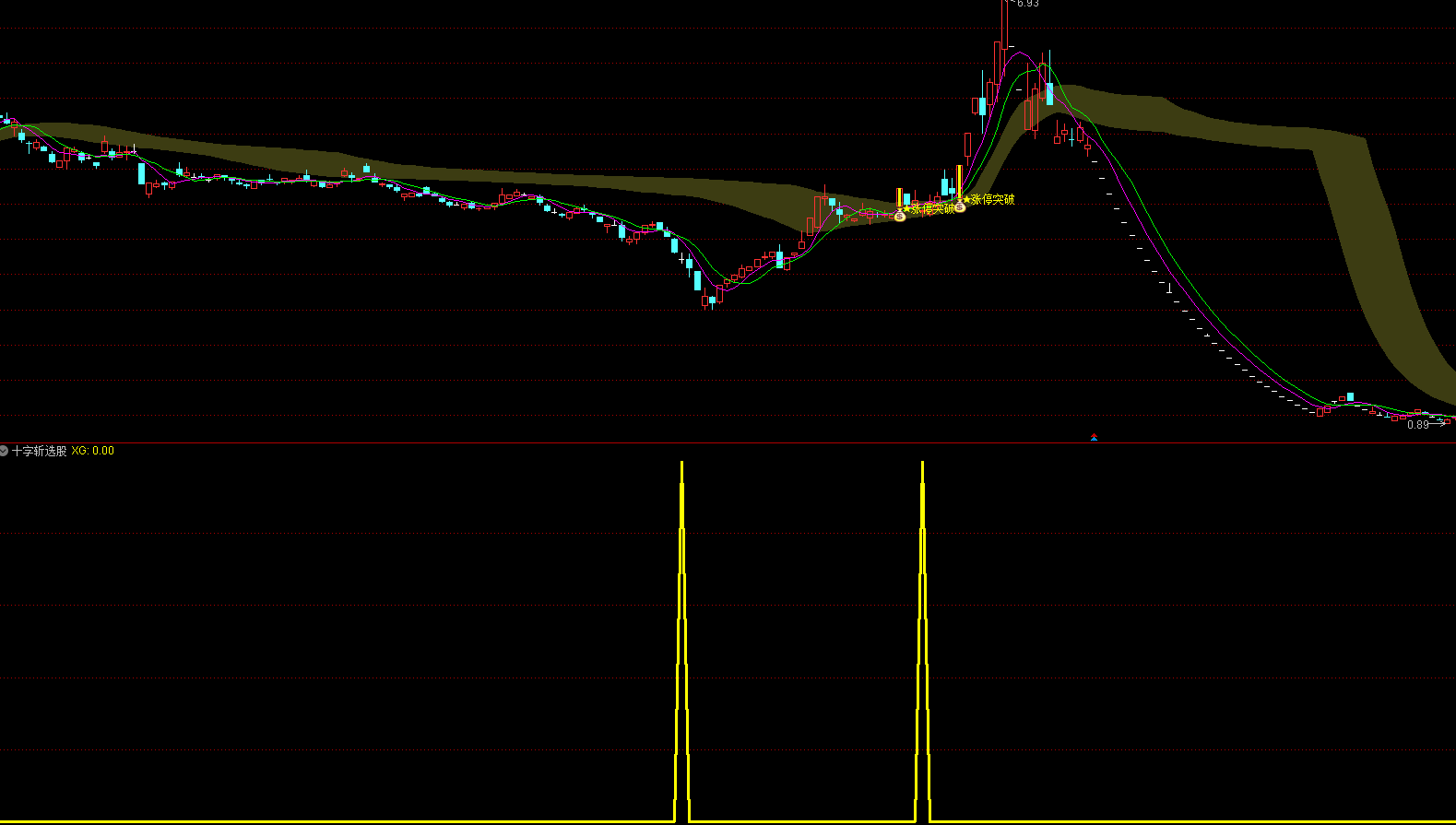This screenshot has width=1456, height=825.
Task: Click the upper-right 涨停突破 signal label
Action: tap(992, 199)
